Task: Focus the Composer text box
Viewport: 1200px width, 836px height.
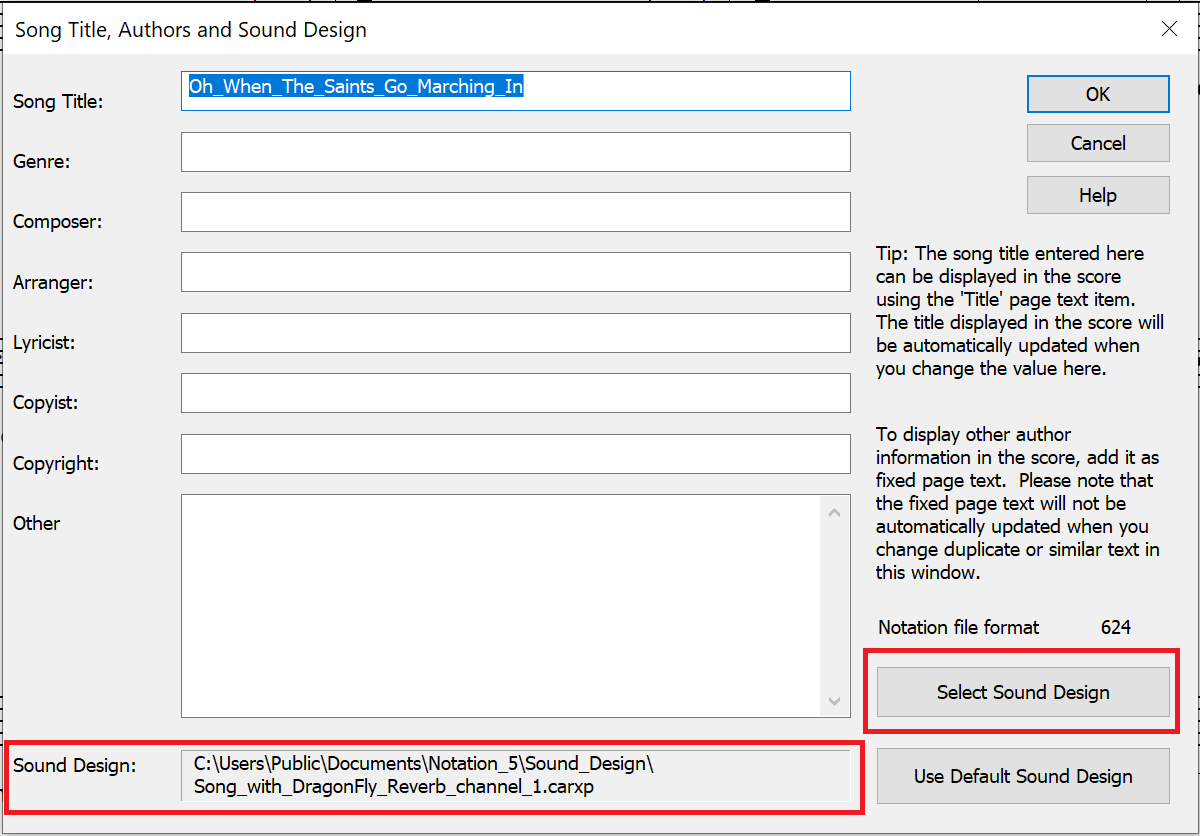Action: [x=515, y=212]
